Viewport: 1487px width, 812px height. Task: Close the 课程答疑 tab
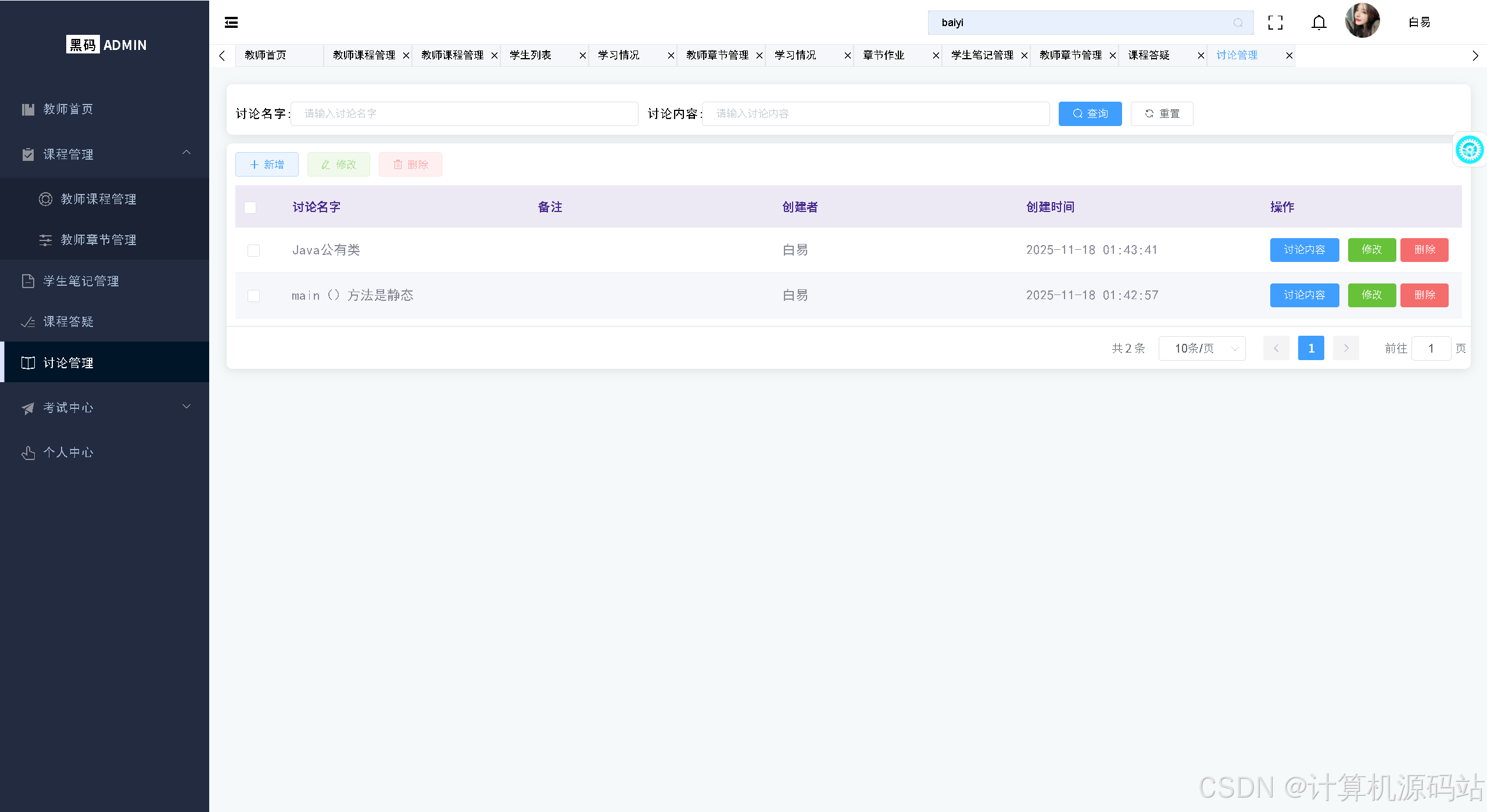click(1201, 56)
